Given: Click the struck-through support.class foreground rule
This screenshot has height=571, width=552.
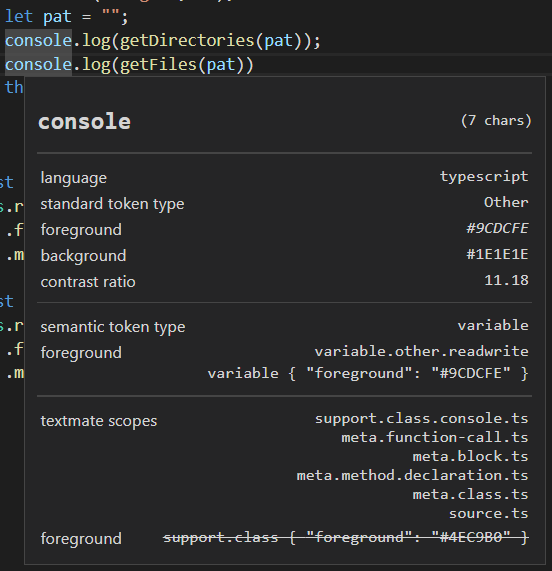Looking at the screenshot, I should 346,537.
